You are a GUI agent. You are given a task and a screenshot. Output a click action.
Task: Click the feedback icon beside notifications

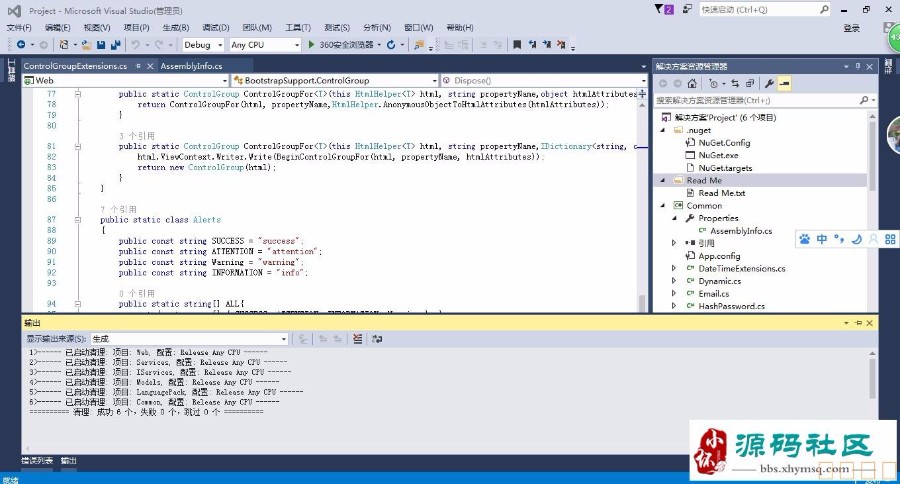point(687,9)
